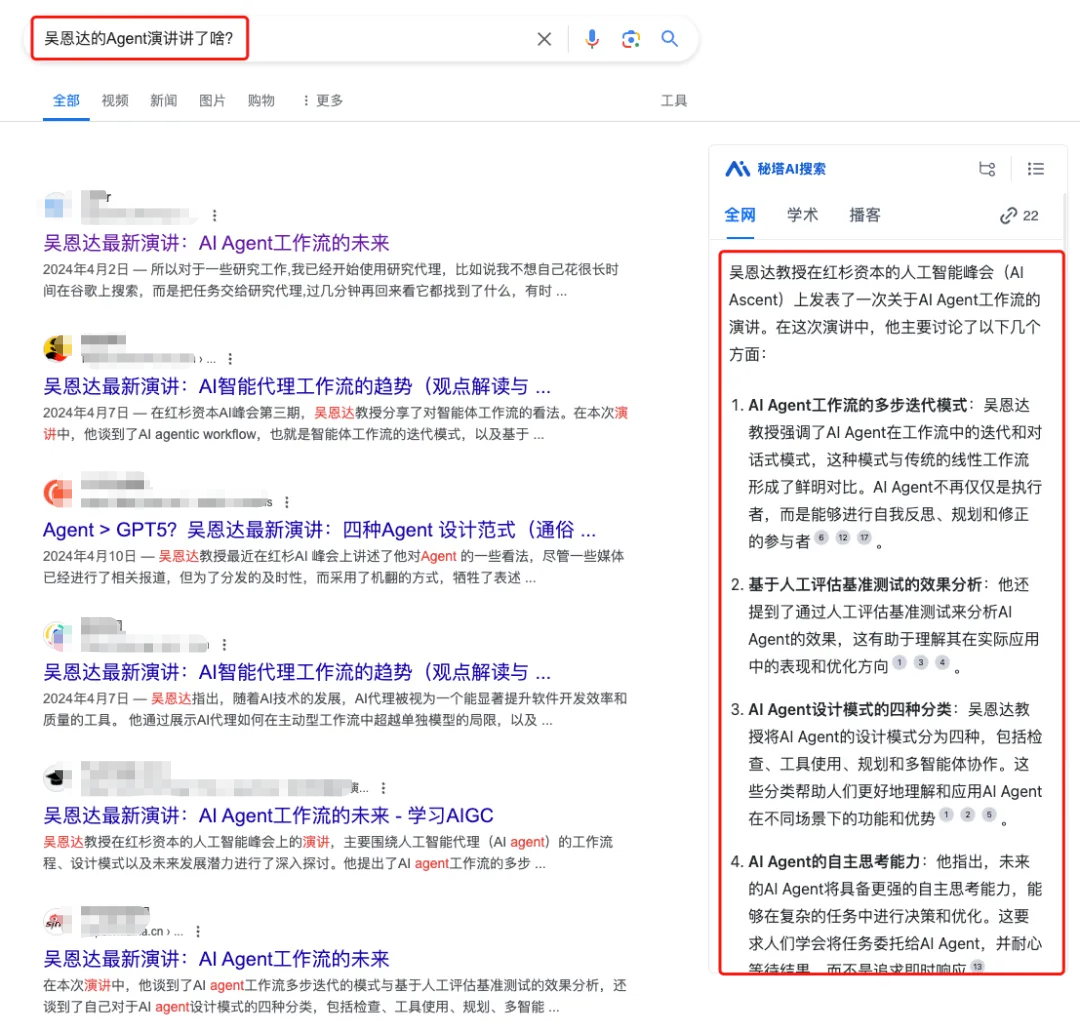Click heading AI Agent工作流的多步迭代模式

tap(858, 405)
